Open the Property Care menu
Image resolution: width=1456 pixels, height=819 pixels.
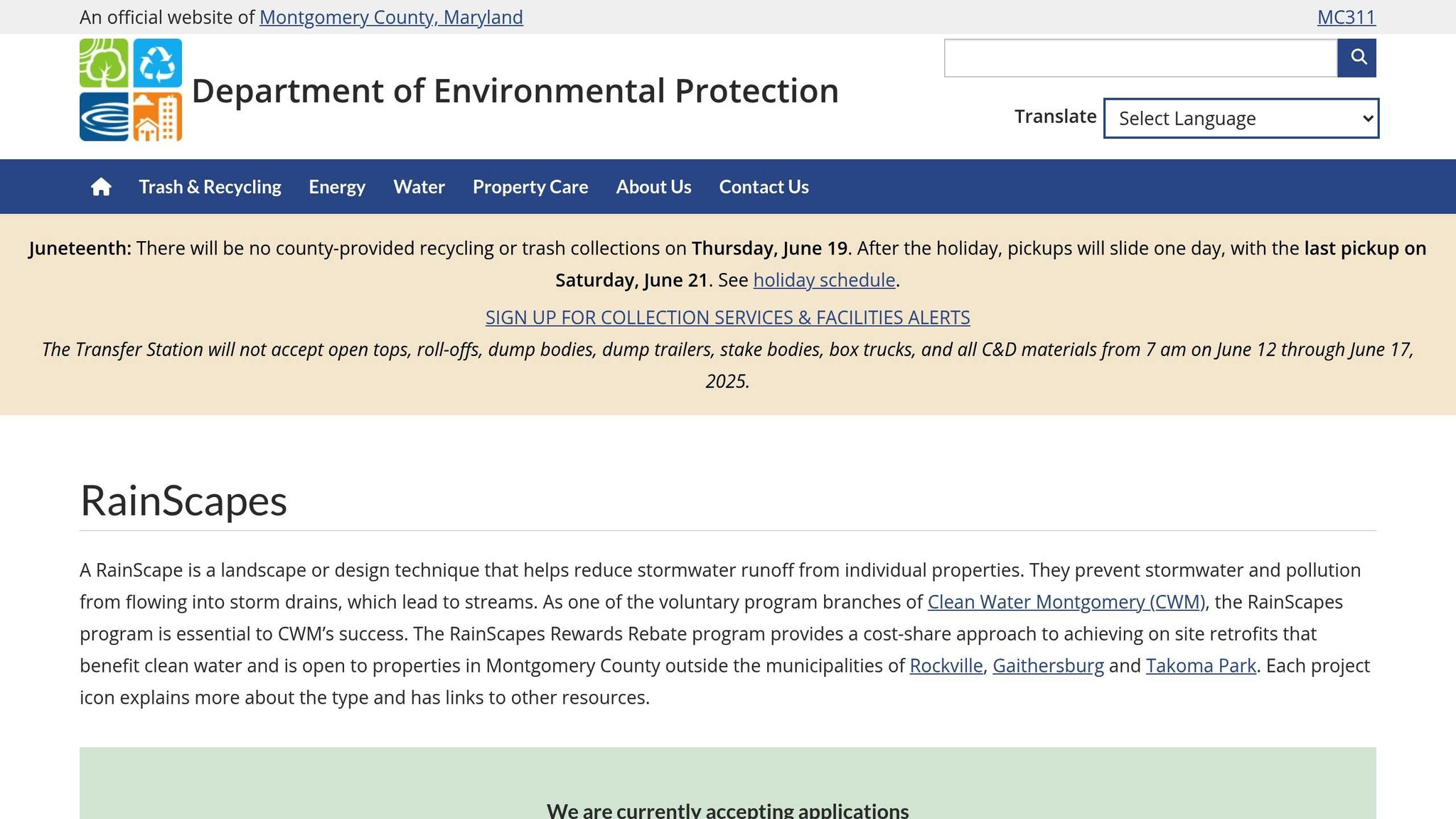[x=530, y=186]
